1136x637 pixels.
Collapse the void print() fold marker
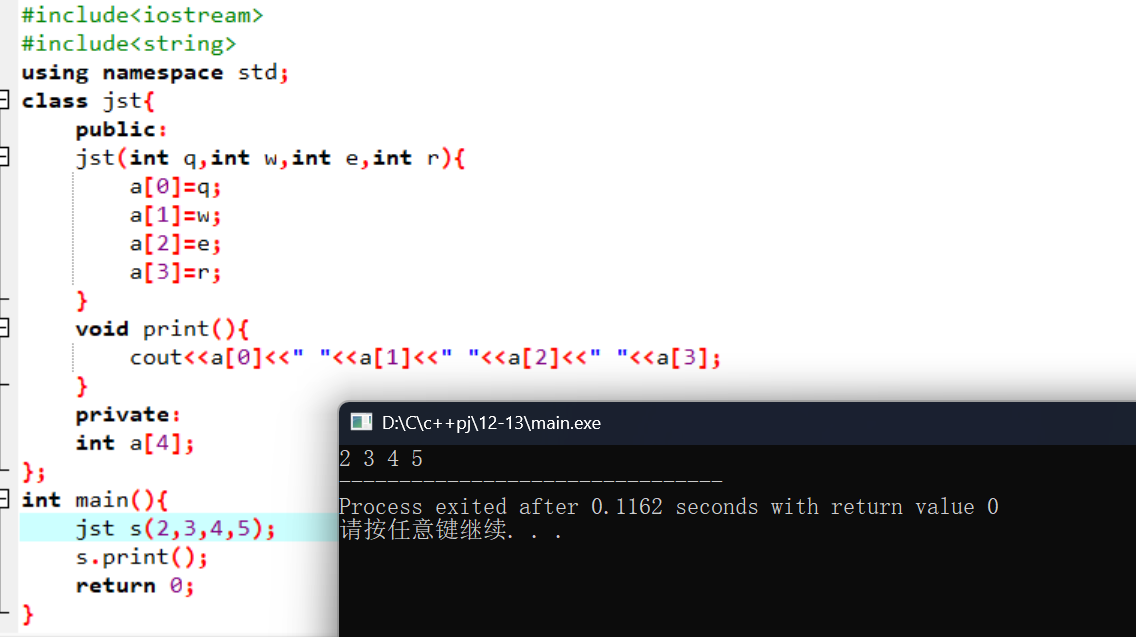[x=4, y=328]
